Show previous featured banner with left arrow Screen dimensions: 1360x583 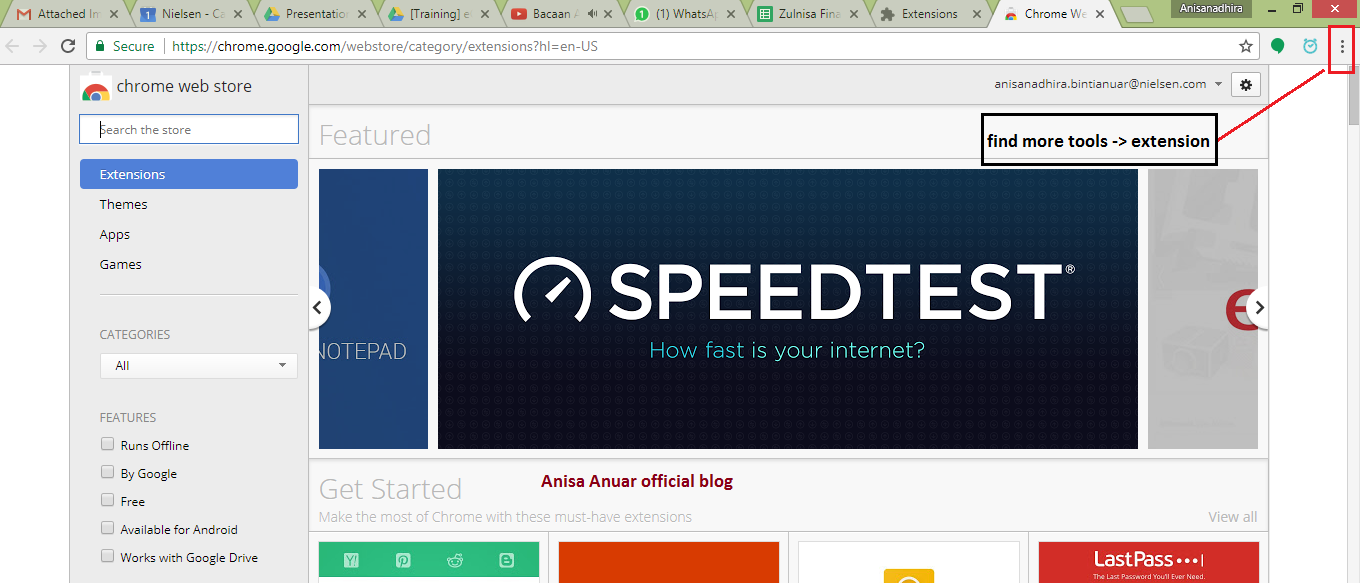[317, 308]
